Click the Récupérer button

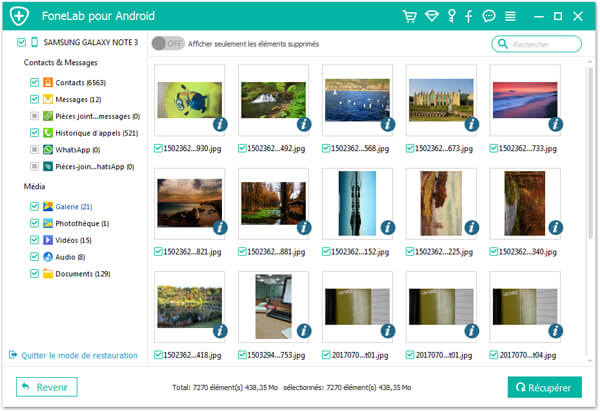545,386
